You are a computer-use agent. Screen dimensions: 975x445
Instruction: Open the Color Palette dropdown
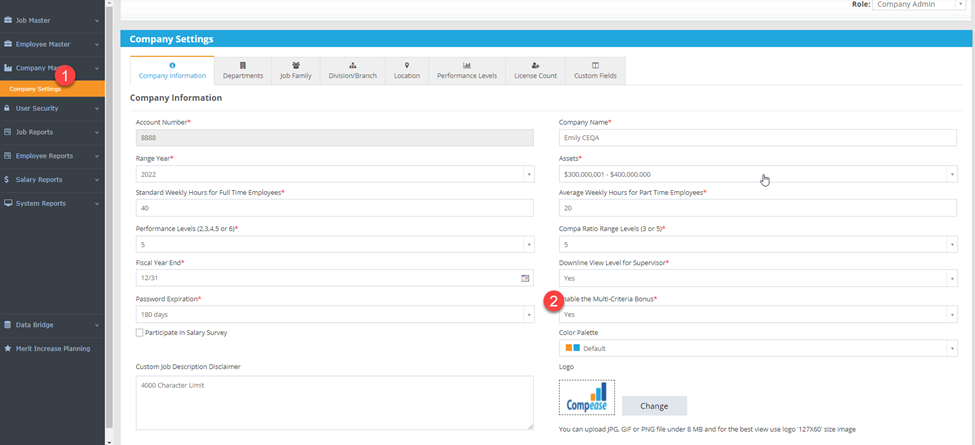pos(758,348)
